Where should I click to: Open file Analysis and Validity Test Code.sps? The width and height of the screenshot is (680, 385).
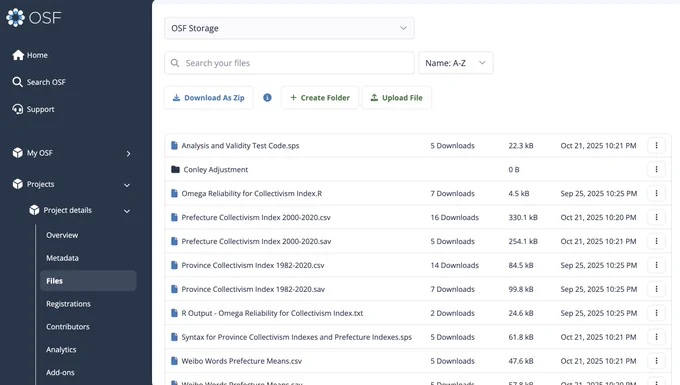[240, 146]
